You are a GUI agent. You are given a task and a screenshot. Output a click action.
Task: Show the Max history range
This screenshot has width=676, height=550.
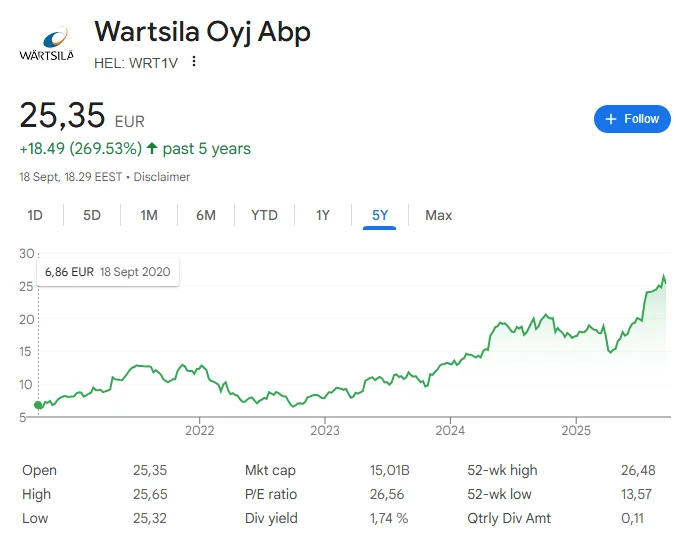tap(438, 215)
